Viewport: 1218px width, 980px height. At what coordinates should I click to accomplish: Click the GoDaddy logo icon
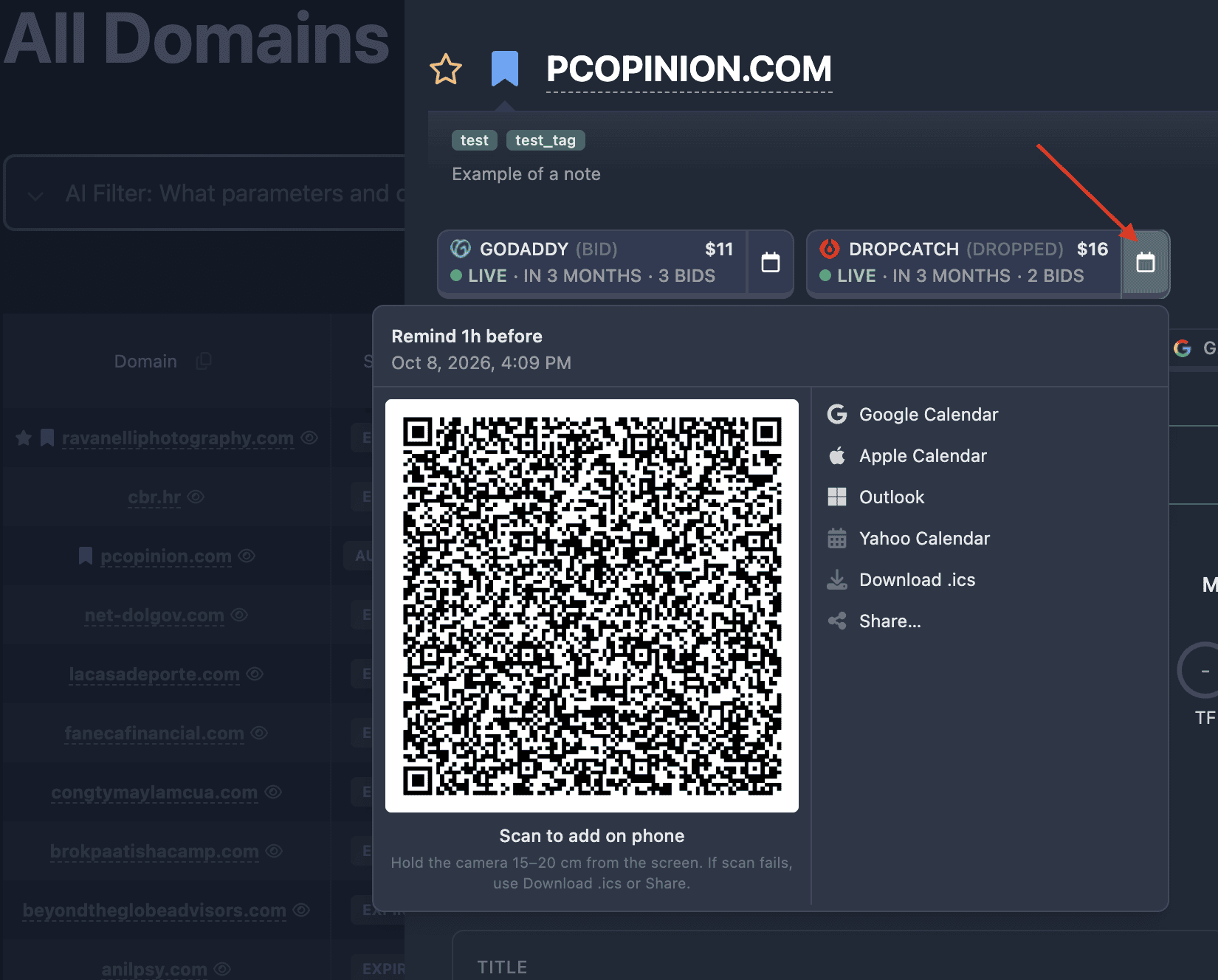coord(461,249)
